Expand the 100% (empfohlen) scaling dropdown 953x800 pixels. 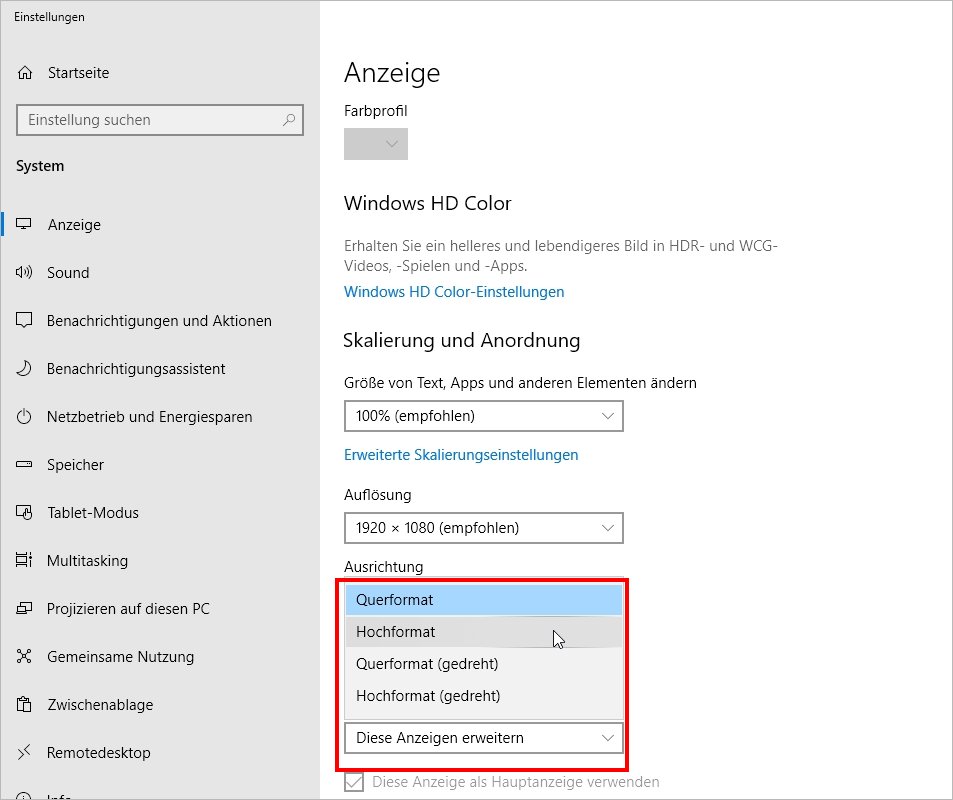[x=483, y=416]
